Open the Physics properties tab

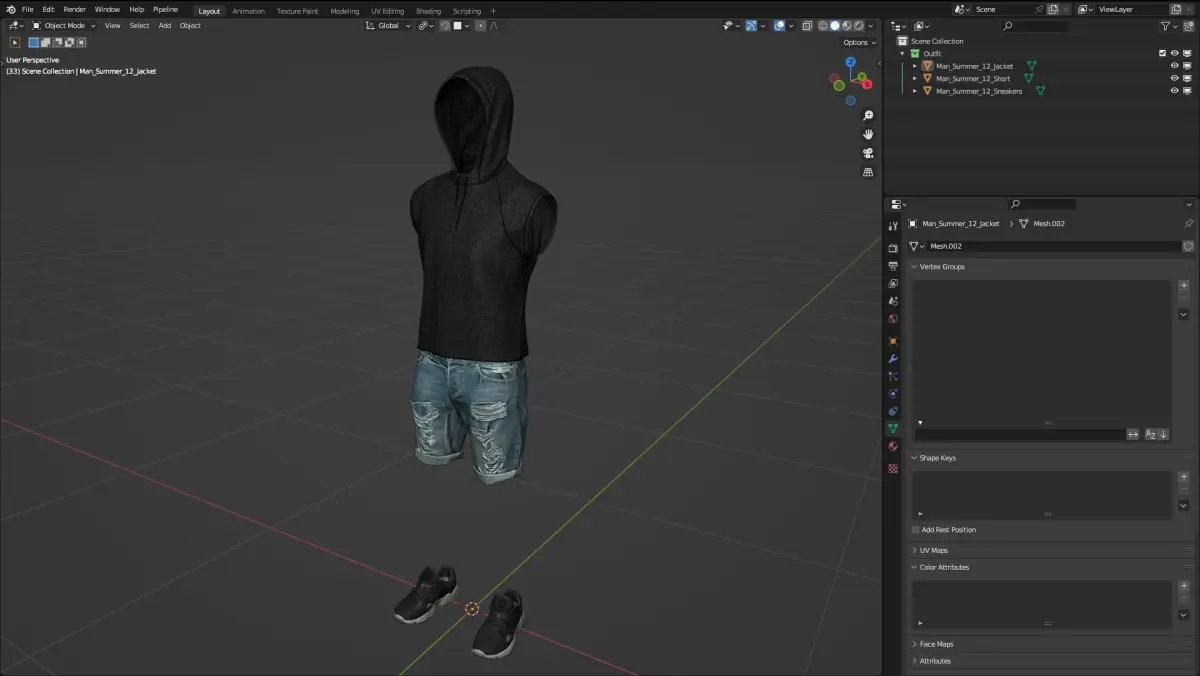(x=893, y=394)
